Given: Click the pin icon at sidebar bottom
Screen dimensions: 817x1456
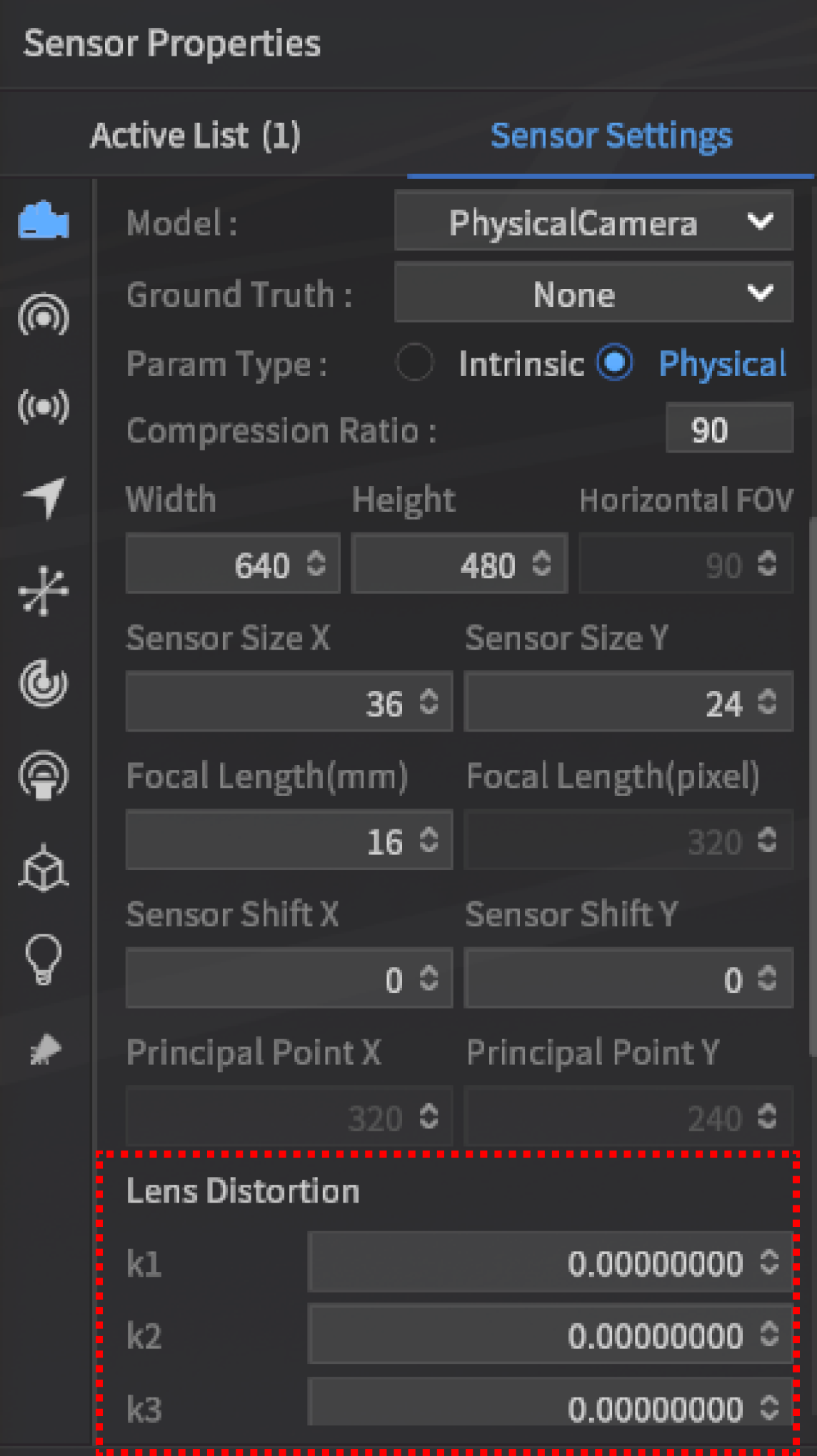Looking at the screenshot, I should (45, 1050).
